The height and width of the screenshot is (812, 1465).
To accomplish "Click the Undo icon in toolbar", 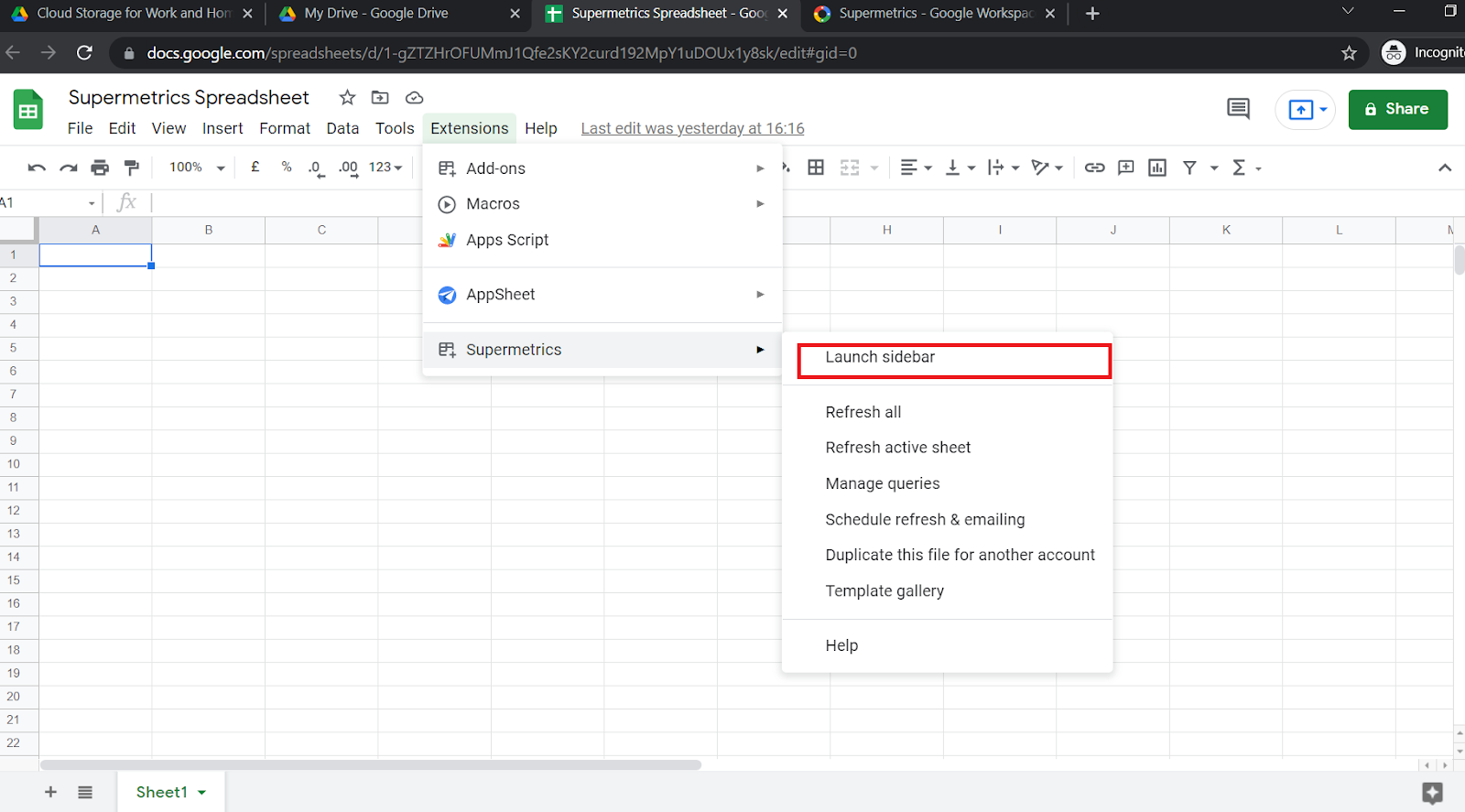I will point(37,168).
